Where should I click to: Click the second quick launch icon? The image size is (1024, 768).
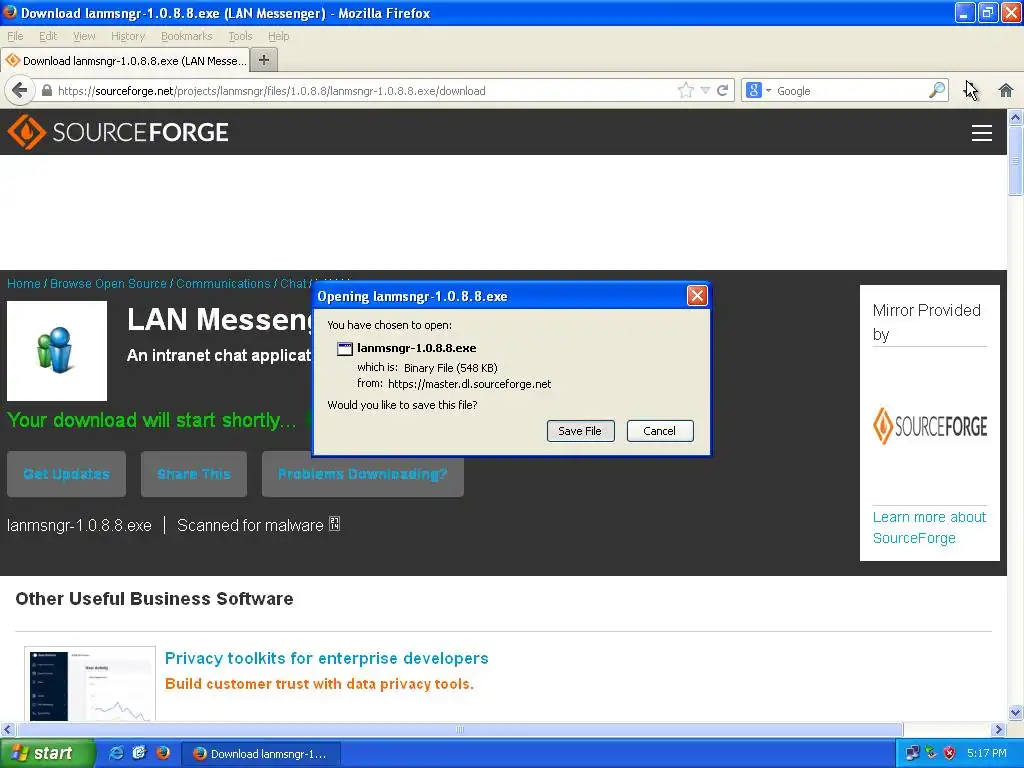[x=139, y=753]
